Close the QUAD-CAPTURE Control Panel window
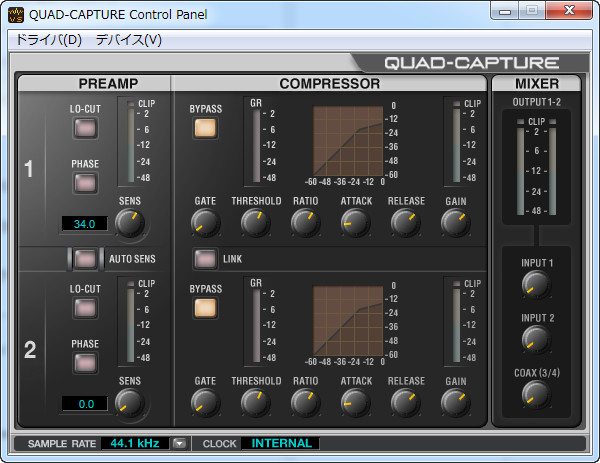 569,11
